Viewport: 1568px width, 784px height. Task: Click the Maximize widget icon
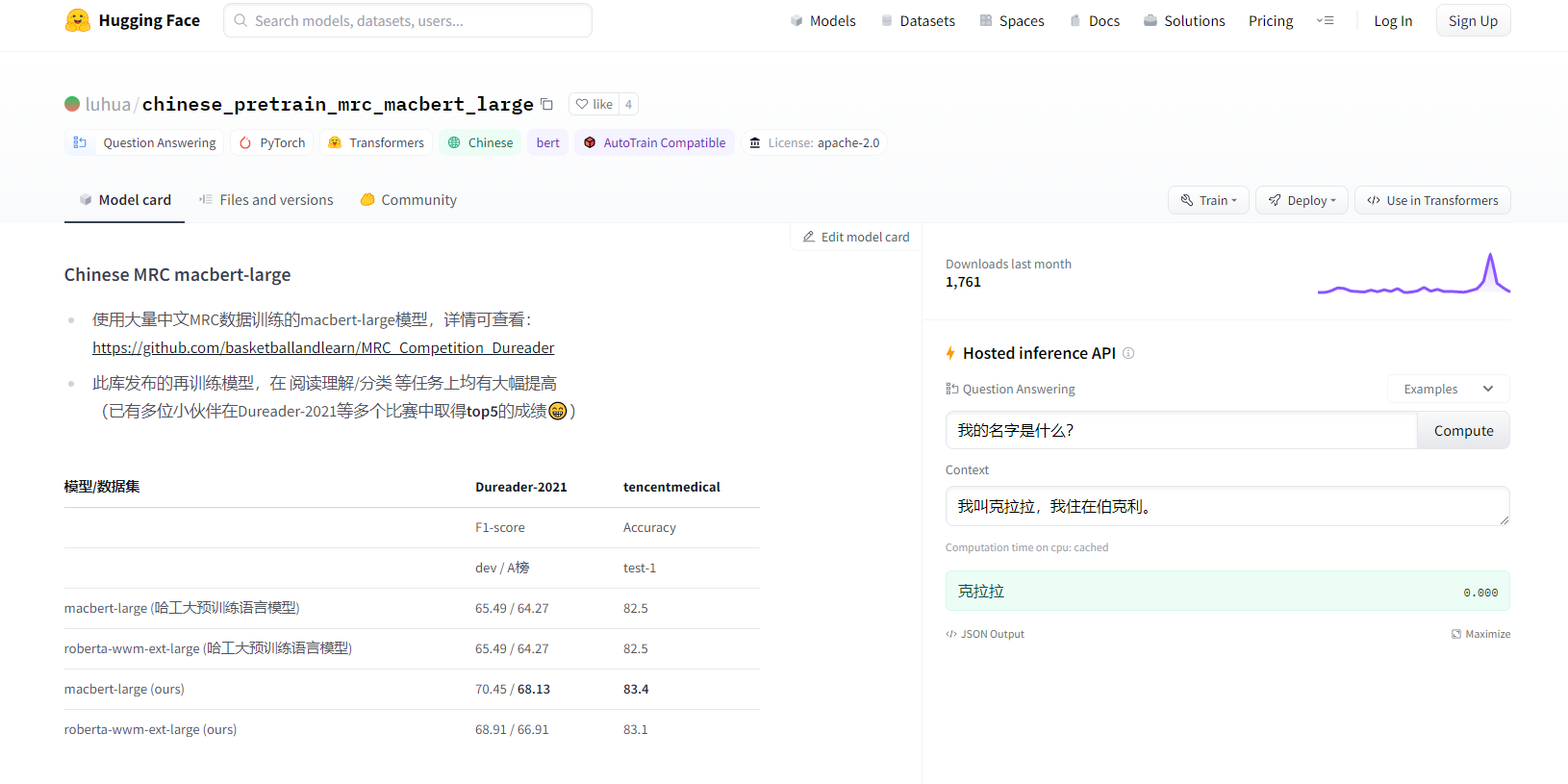click(1456, 634)
